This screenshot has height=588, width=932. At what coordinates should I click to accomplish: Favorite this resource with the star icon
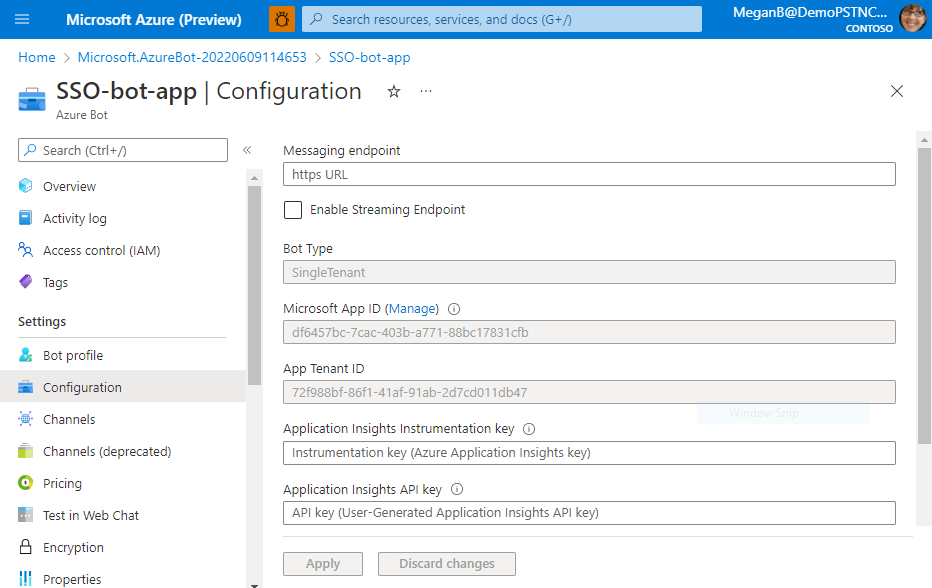[x=394, y=91]
